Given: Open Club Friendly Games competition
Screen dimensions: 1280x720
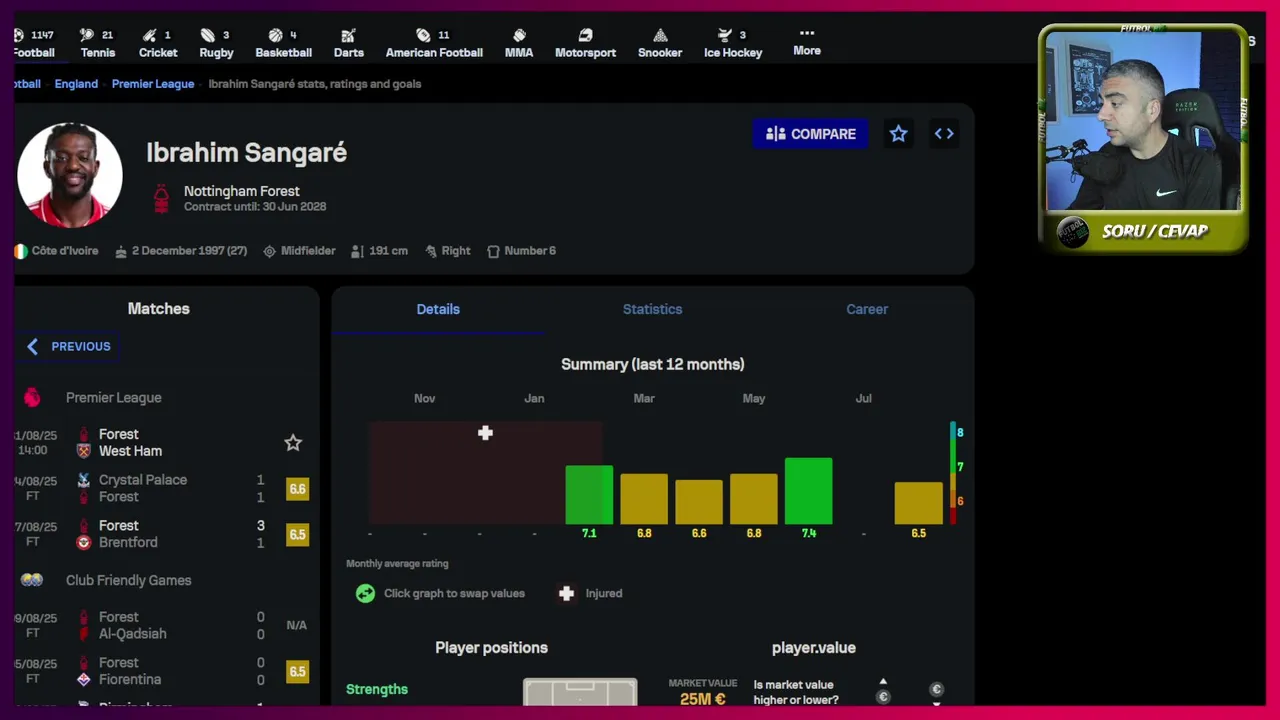Looking at the screenshot, I should coord(129,580).
